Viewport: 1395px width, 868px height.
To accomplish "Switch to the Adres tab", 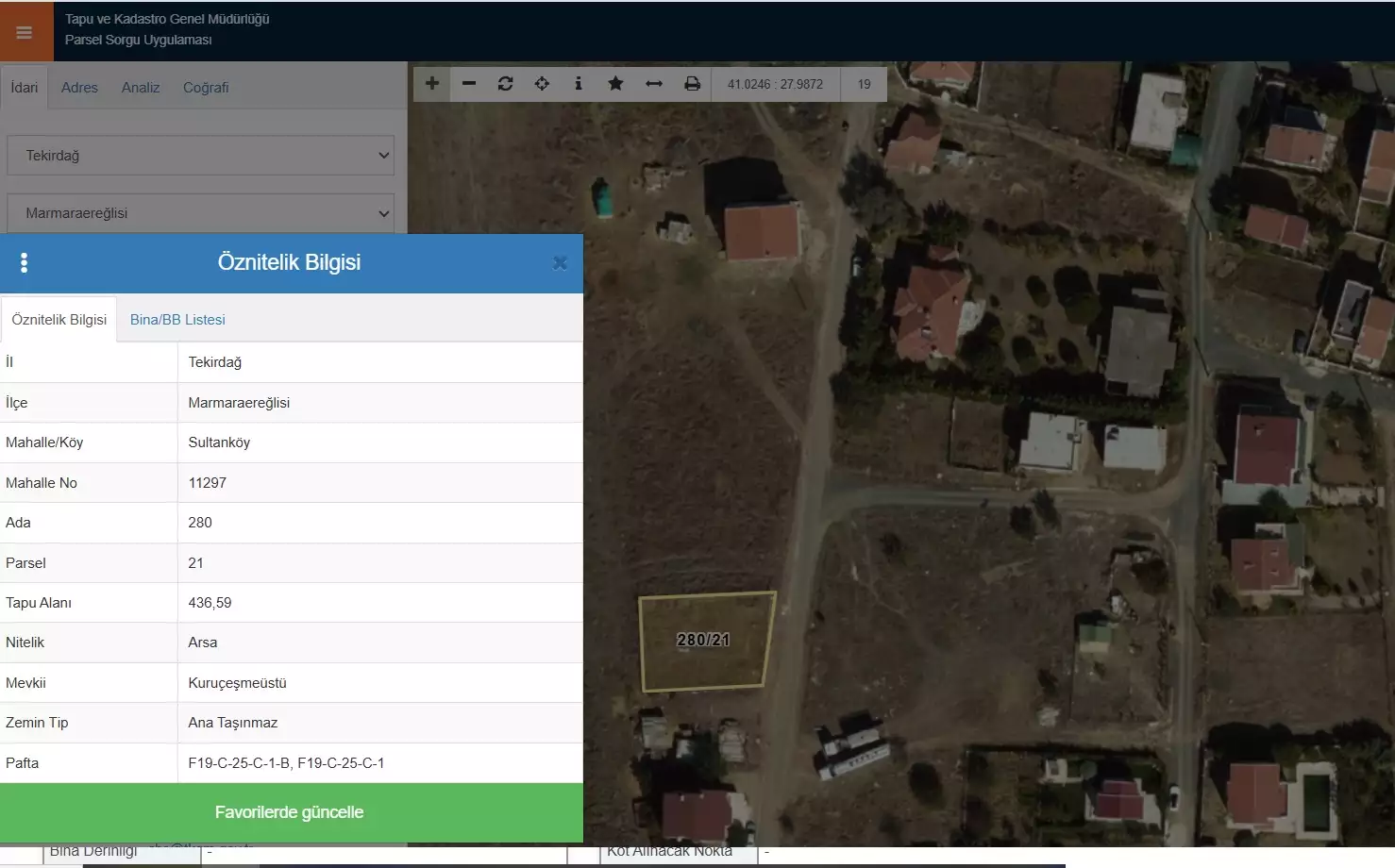I will pyautogui.click(x=79, y=88).
